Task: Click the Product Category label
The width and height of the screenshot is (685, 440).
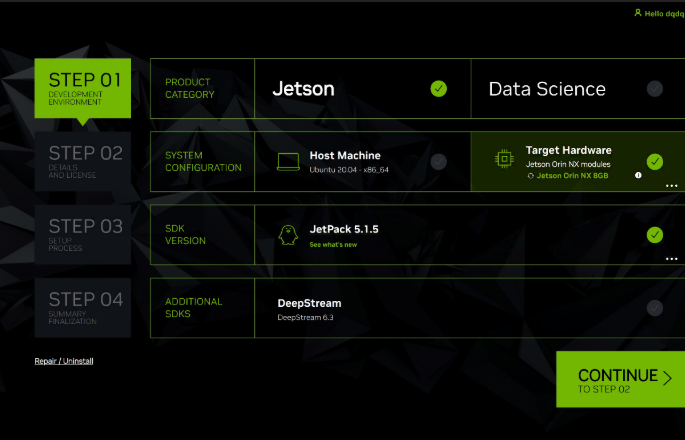Action: (x=190, y=88)
